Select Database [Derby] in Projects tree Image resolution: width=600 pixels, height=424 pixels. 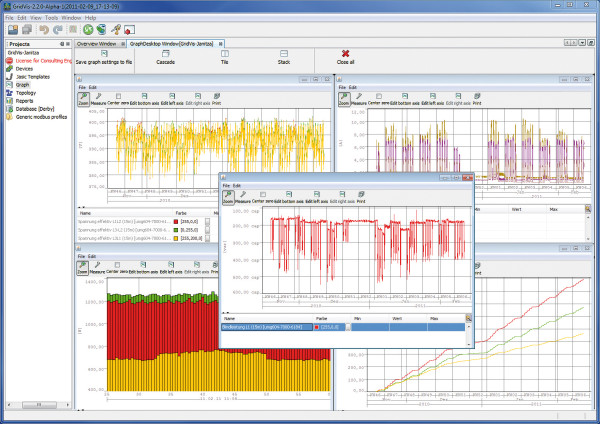click(33, 110)
